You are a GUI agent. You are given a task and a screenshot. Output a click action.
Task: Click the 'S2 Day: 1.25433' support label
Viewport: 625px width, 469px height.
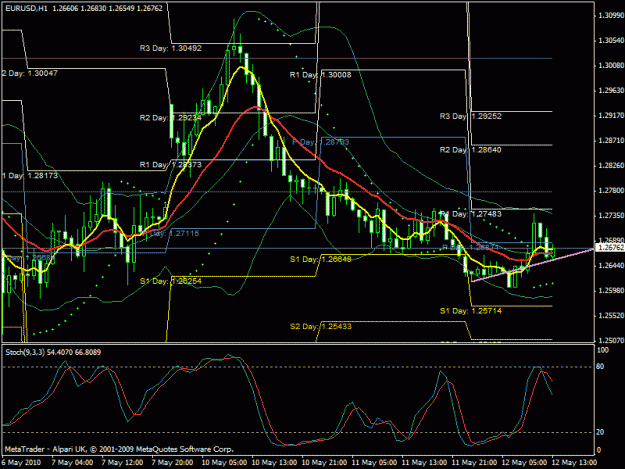[320, 326]
